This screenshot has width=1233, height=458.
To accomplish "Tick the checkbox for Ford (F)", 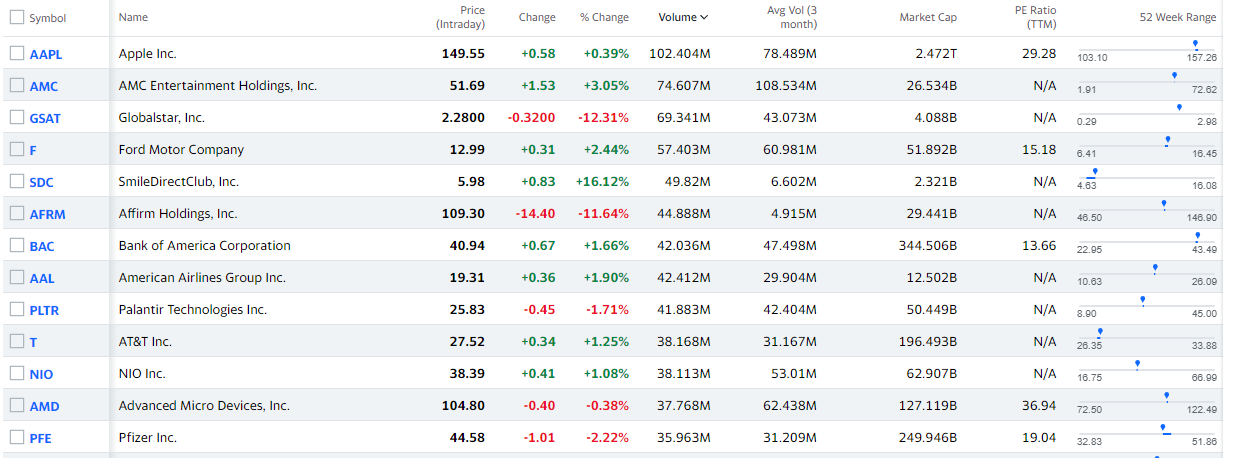I will (17, 149).
